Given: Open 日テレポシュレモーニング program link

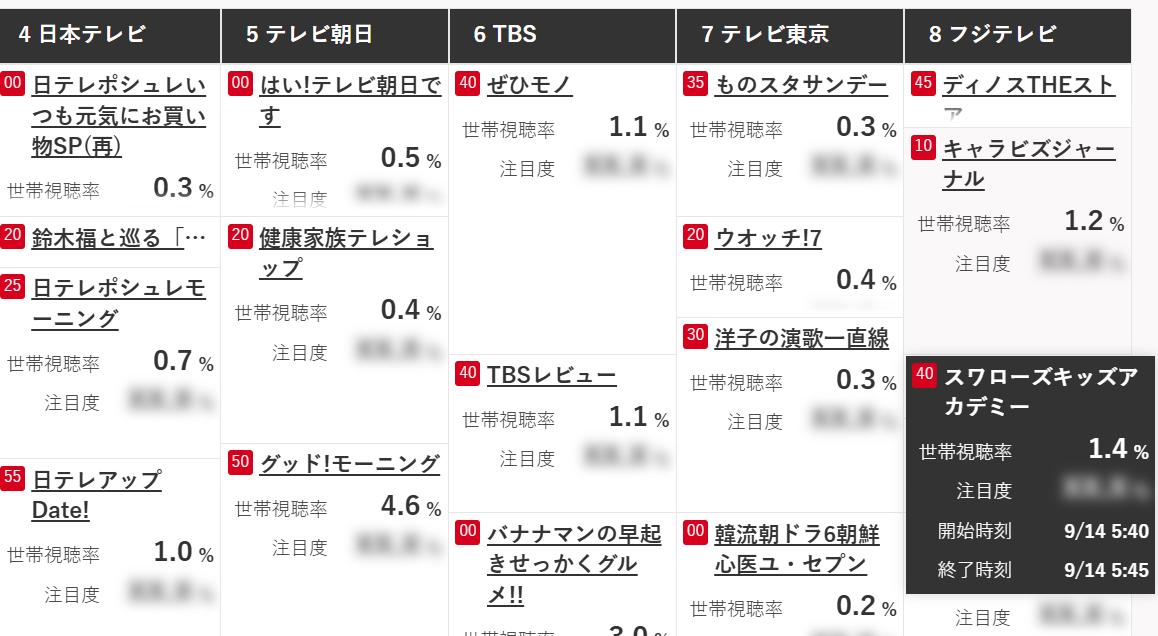Looking at the screenshot, I should [x=118, y=303].
